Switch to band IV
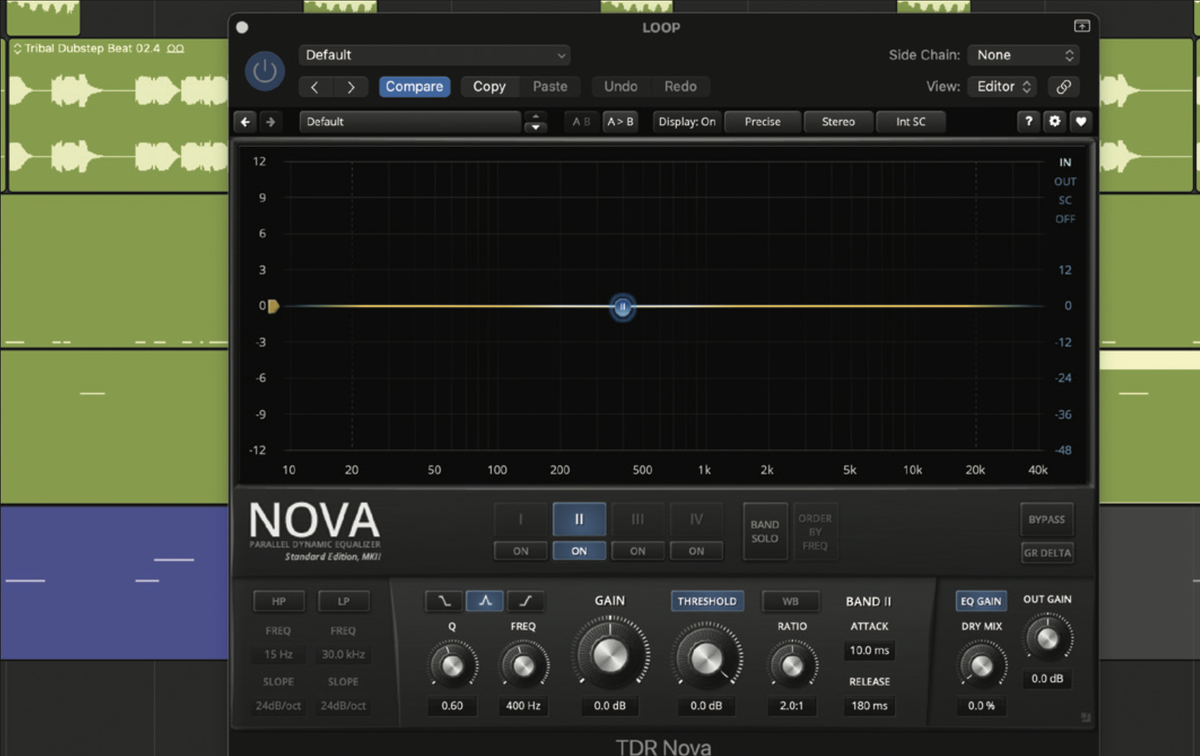 click(696, 519)
